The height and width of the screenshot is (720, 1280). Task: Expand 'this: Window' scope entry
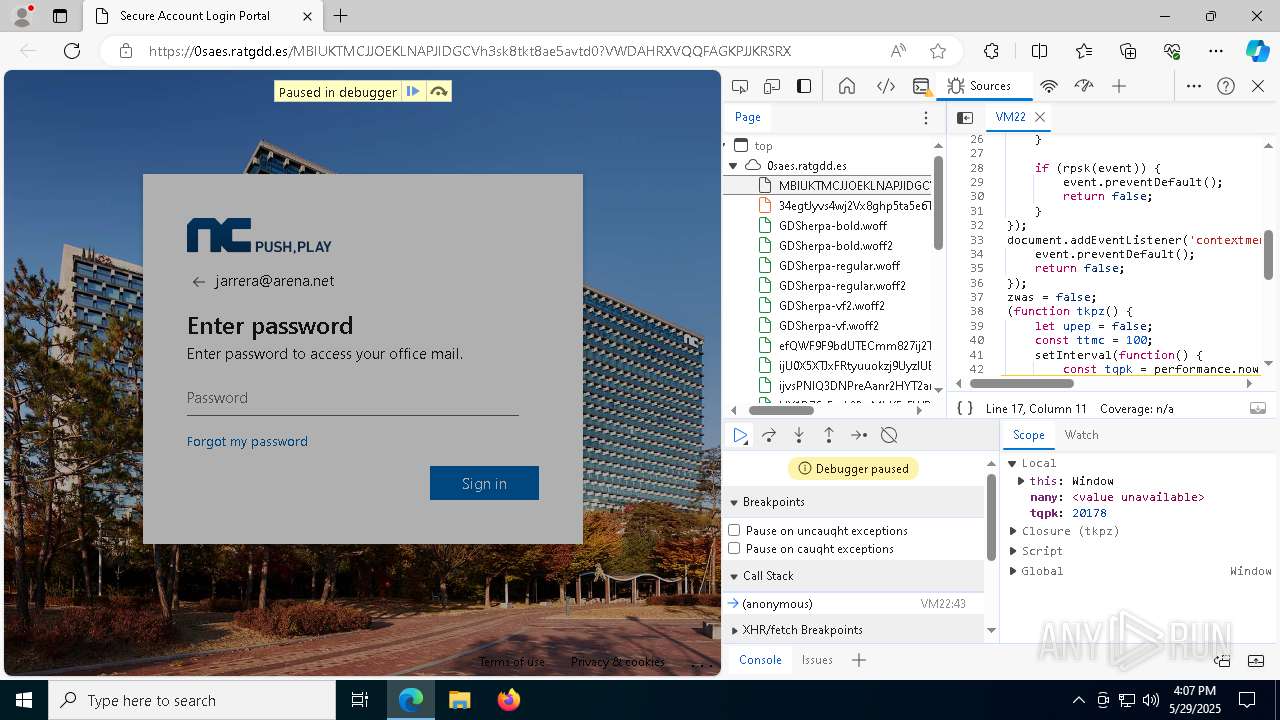click(x=1021, y=481)
